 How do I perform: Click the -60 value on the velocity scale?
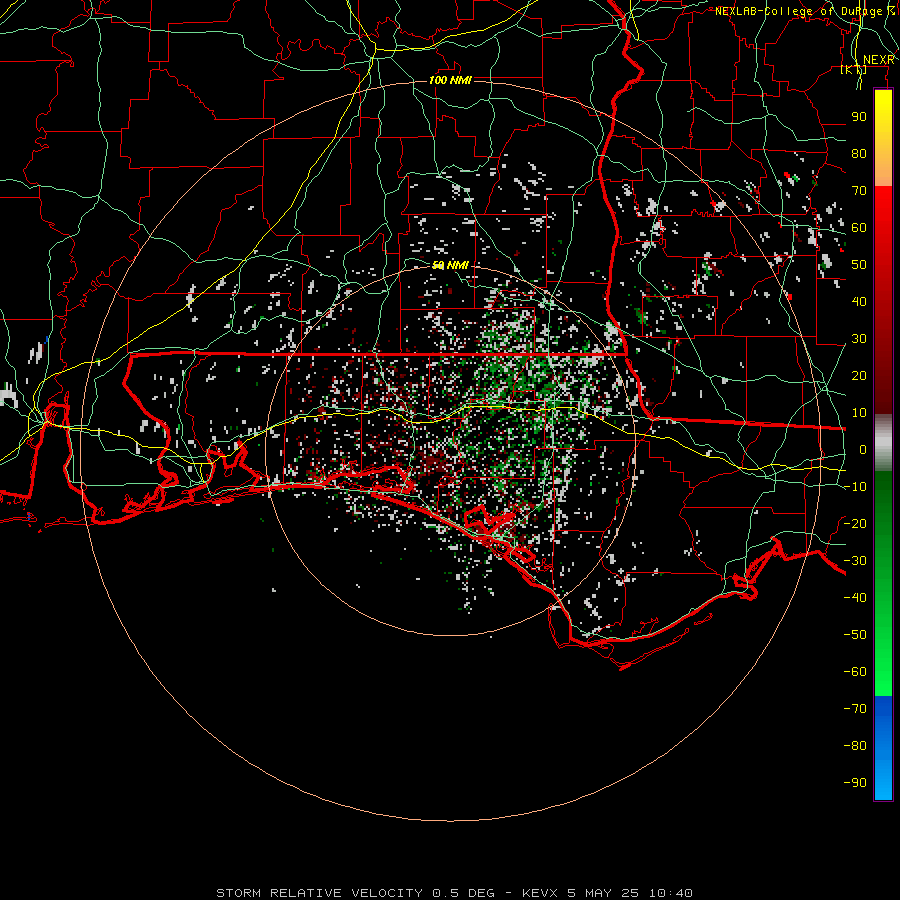855,672
